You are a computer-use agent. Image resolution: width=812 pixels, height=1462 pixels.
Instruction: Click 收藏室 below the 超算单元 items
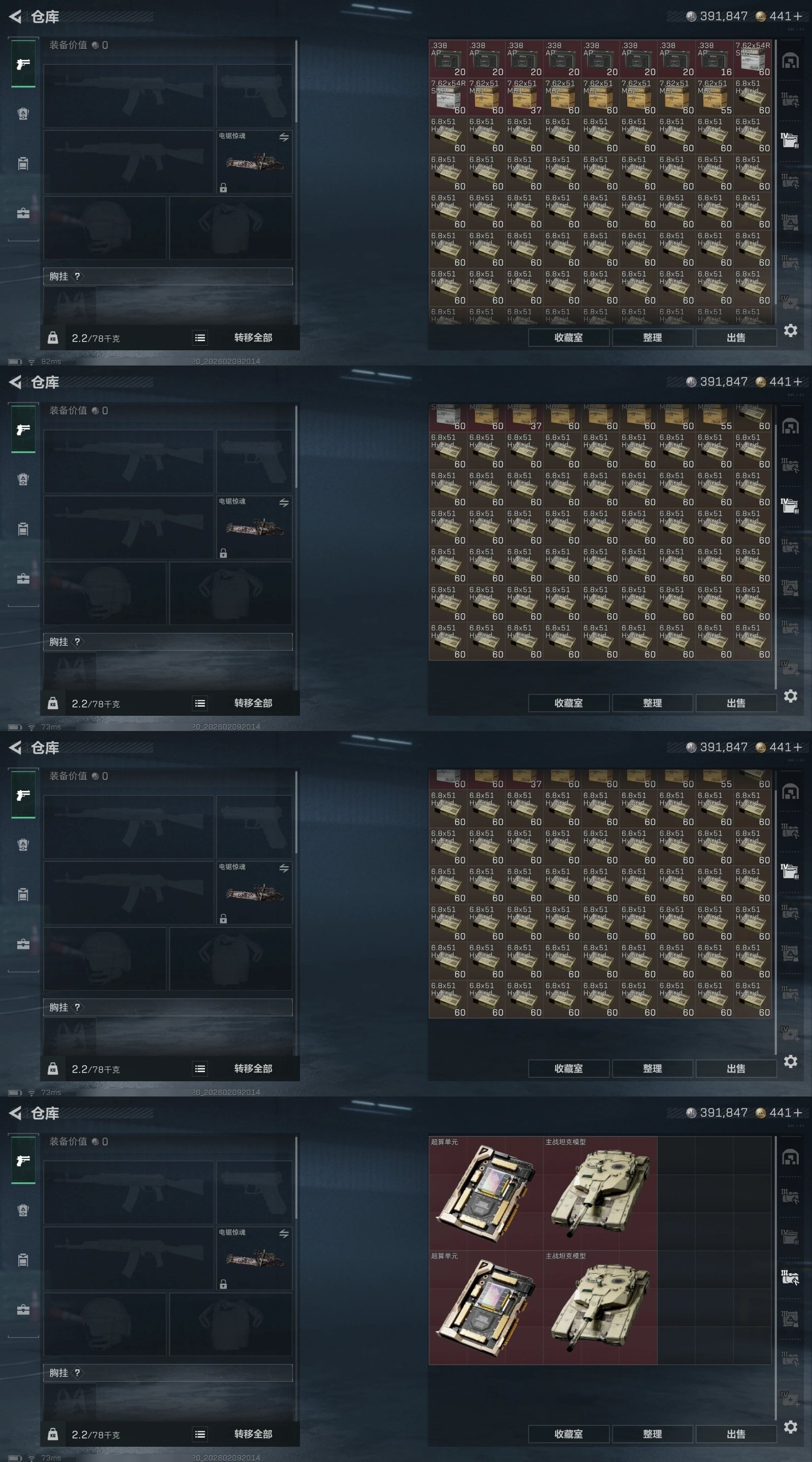coord(568,1434)
